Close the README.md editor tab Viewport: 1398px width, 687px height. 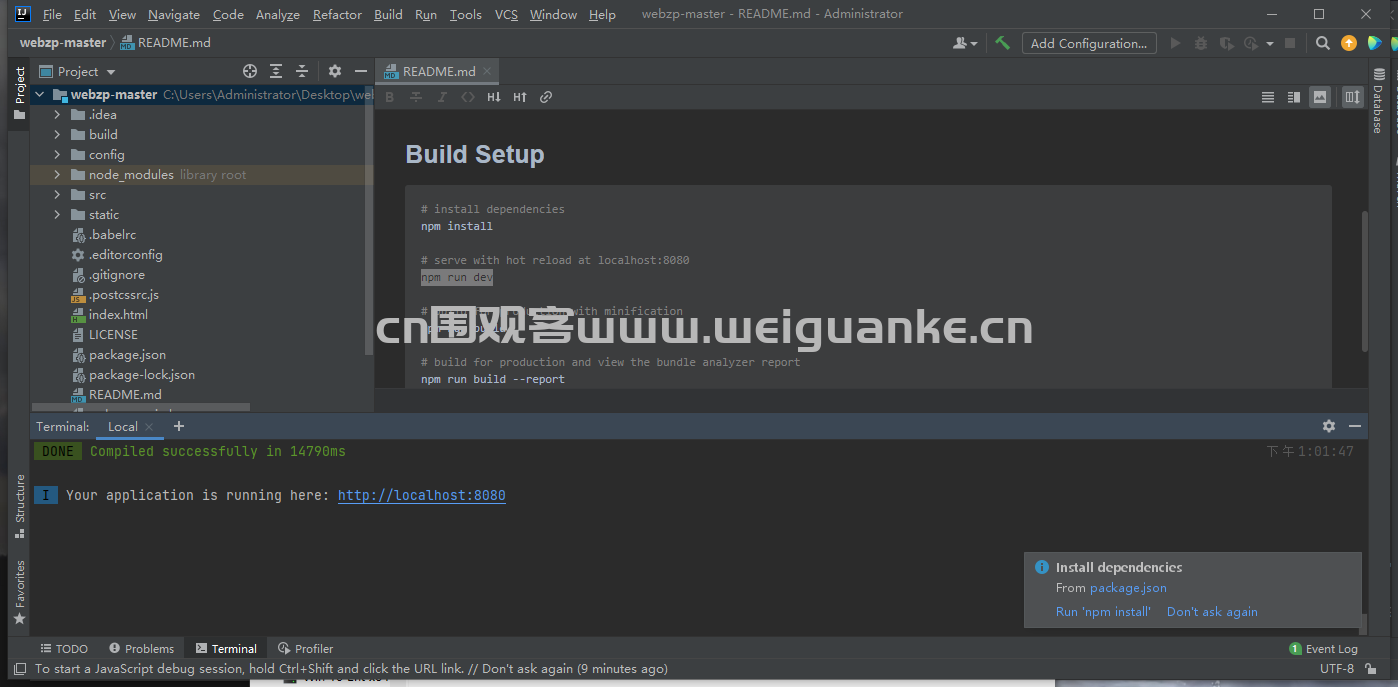pos(487,71)
